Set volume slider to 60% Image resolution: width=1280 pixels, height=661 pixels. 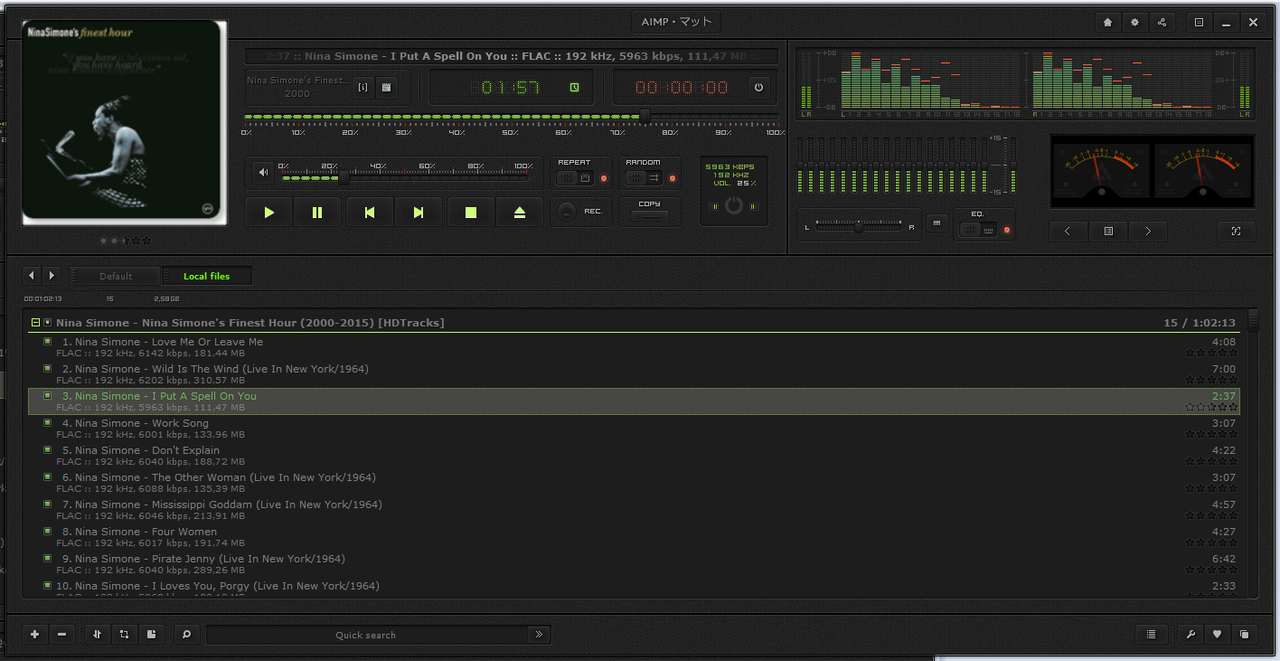[427, 178]
